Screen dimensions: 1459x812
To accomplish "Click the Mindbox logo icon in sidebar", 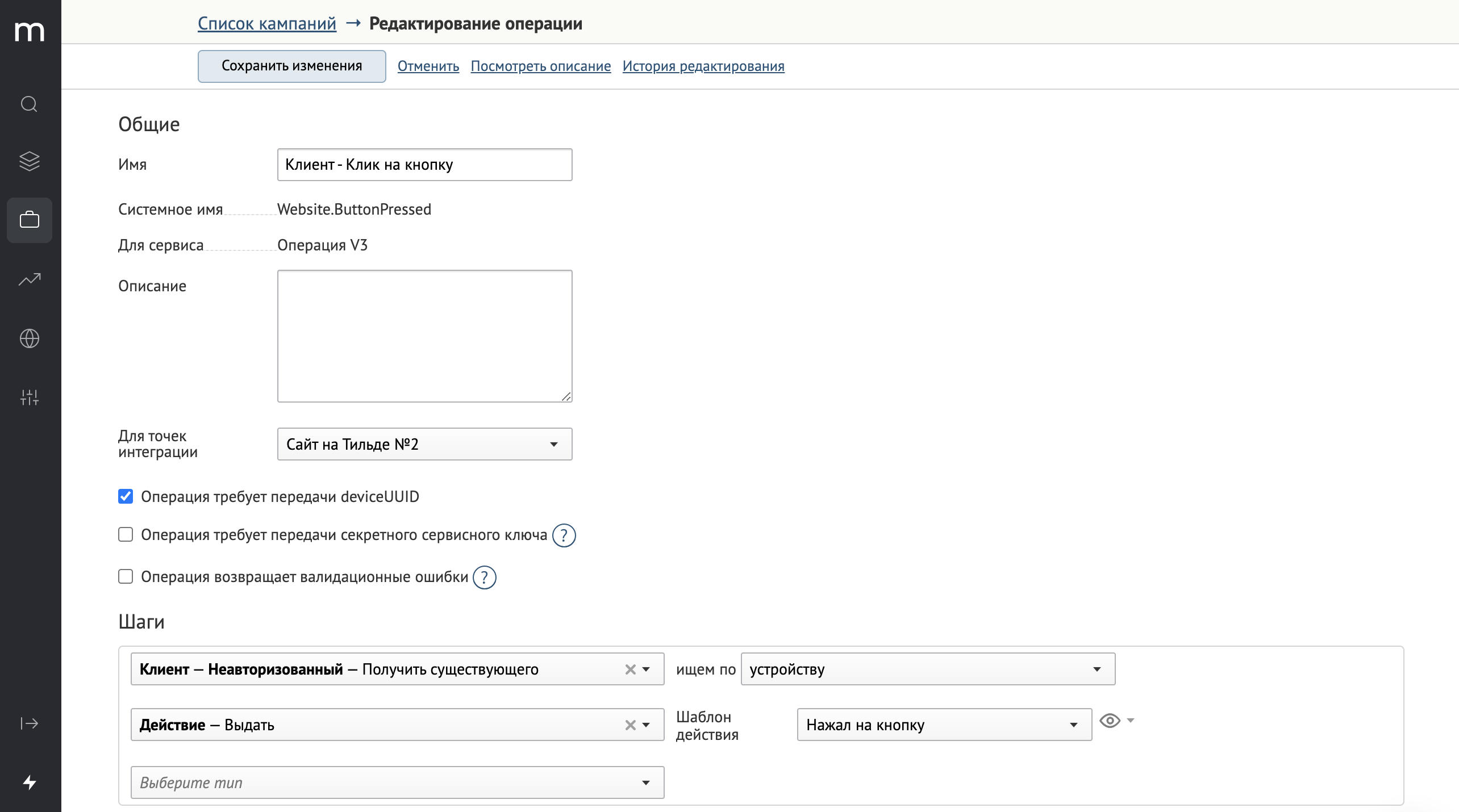I will click(x=30, y=31).
